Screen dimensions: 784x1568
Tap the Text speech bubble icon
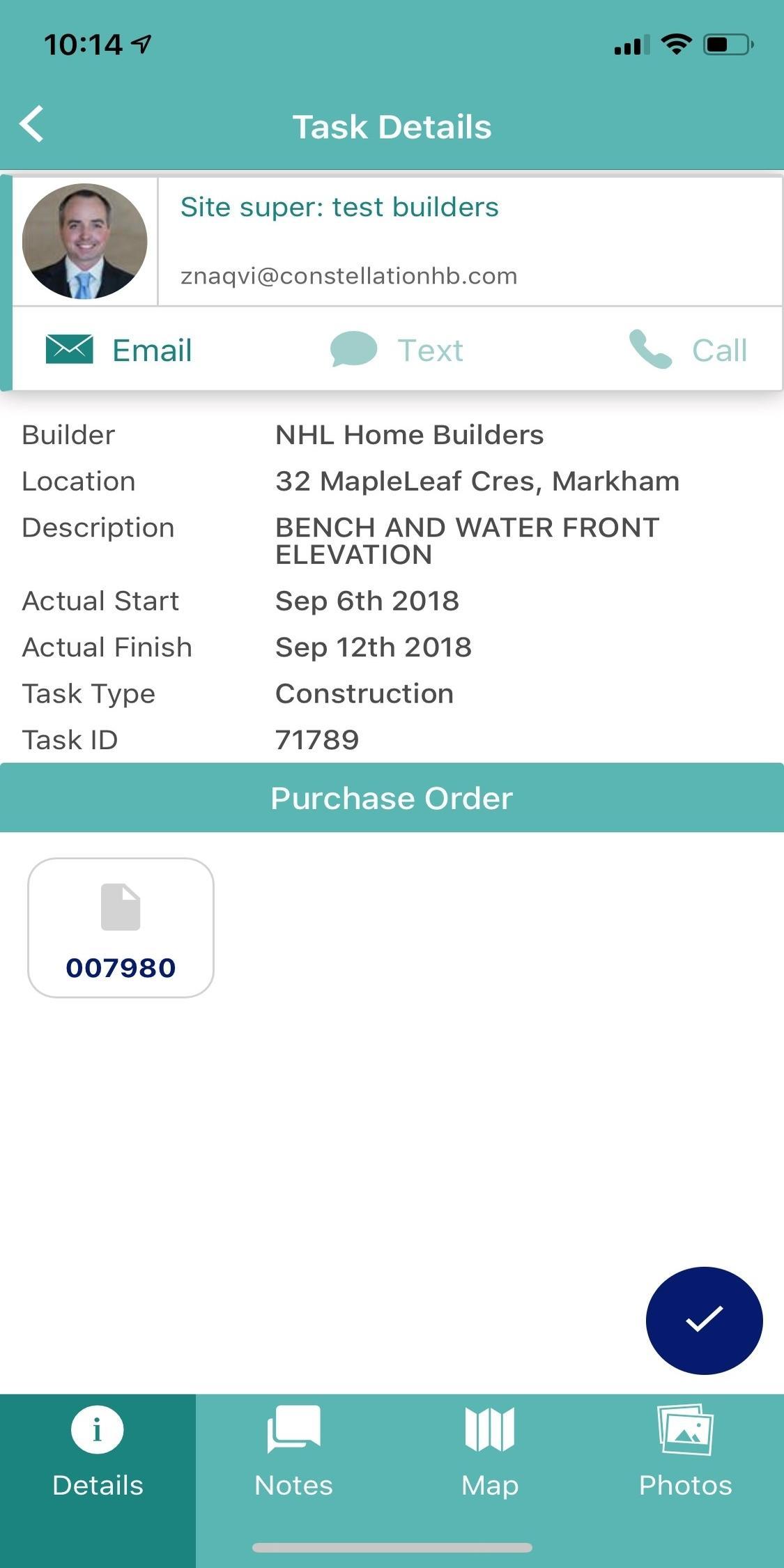[x=353, y=349]
